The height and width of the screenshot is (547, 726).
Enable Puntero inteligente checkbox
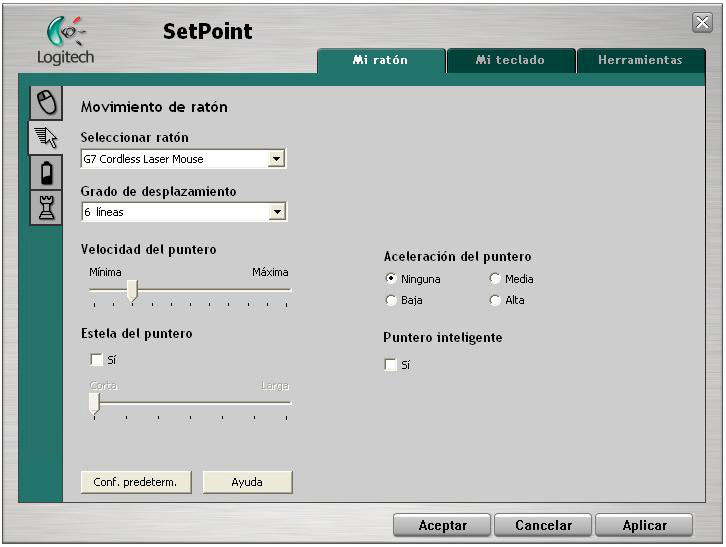pos(391,365)
